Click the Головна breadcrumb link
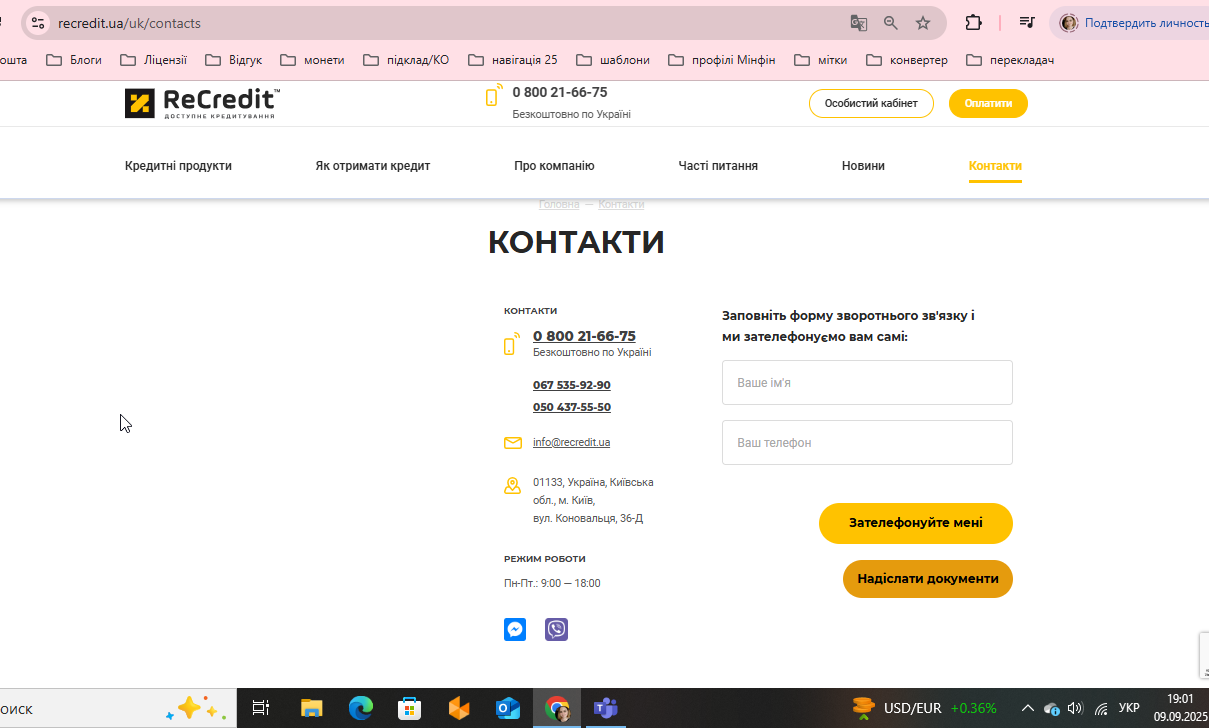The width and height of the screenshot is (1209, 728). tap(559, 204)
